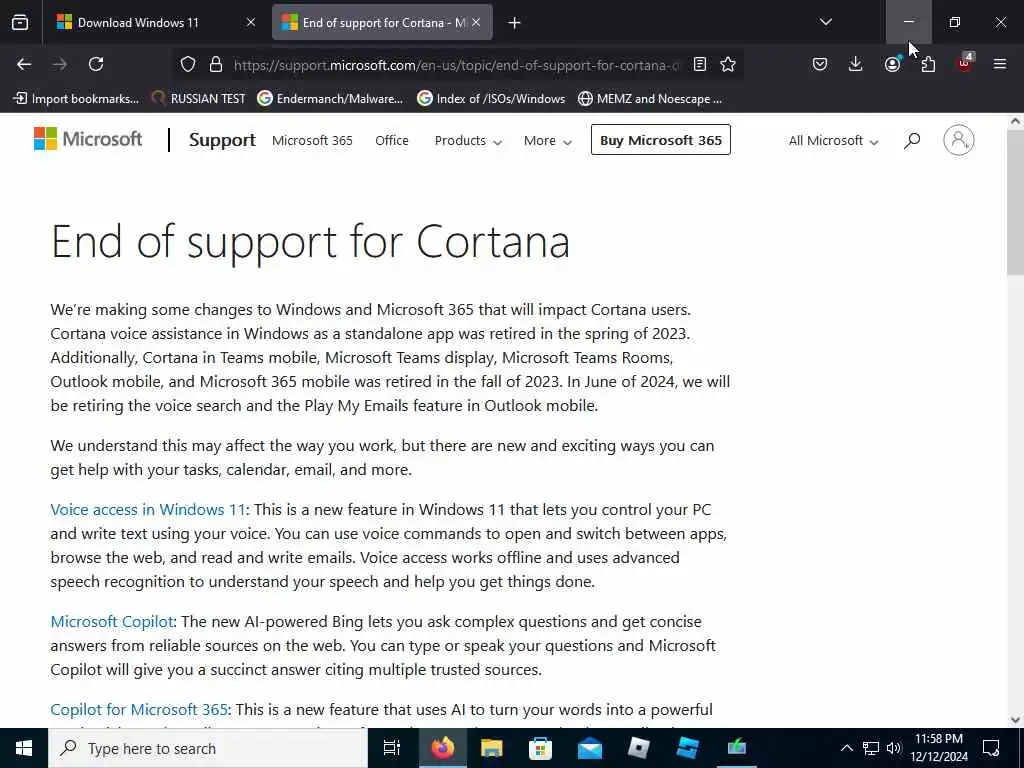The image size is (1024, 768).
Task: Click the scrollbar down arrow
Action: (1016, 720)
